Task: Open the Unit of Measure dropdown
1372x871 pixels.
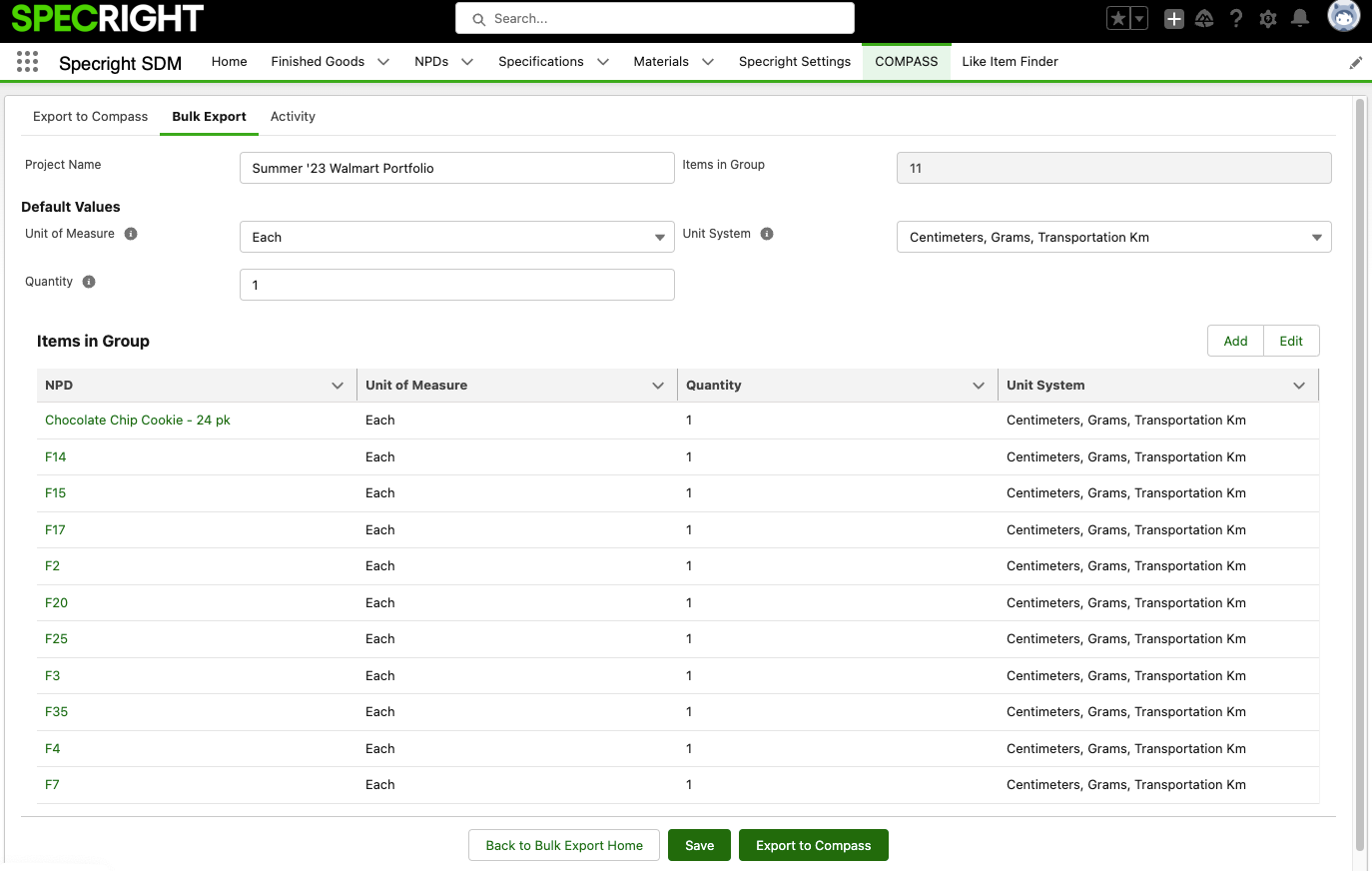Action: pyautogui.click(x=457, y=237)
